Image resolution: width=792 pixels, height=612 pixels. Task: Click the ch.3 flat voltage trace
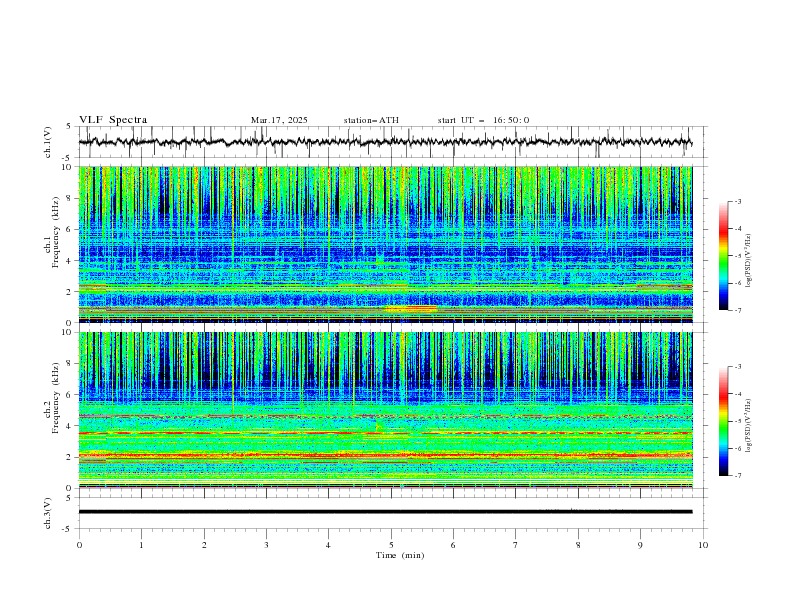385,512
